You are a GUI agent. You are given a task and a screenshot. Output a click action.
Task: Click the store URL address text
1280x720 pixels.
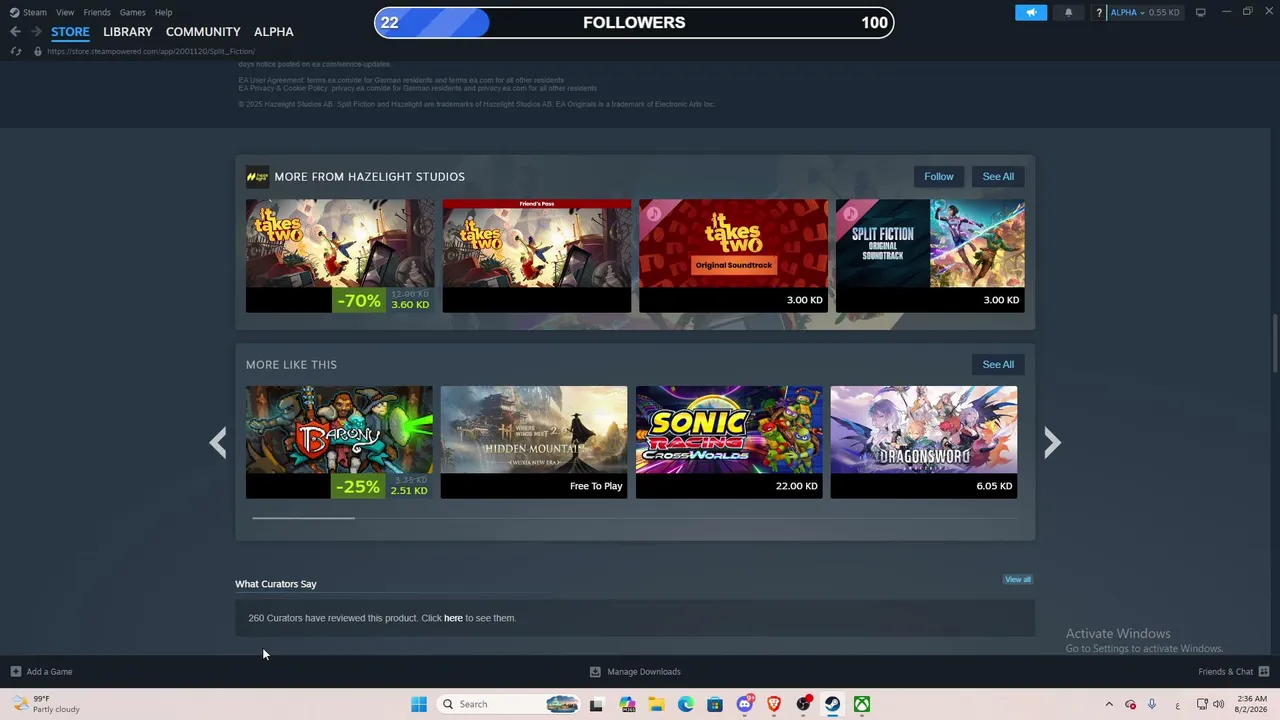click(151, 51)
